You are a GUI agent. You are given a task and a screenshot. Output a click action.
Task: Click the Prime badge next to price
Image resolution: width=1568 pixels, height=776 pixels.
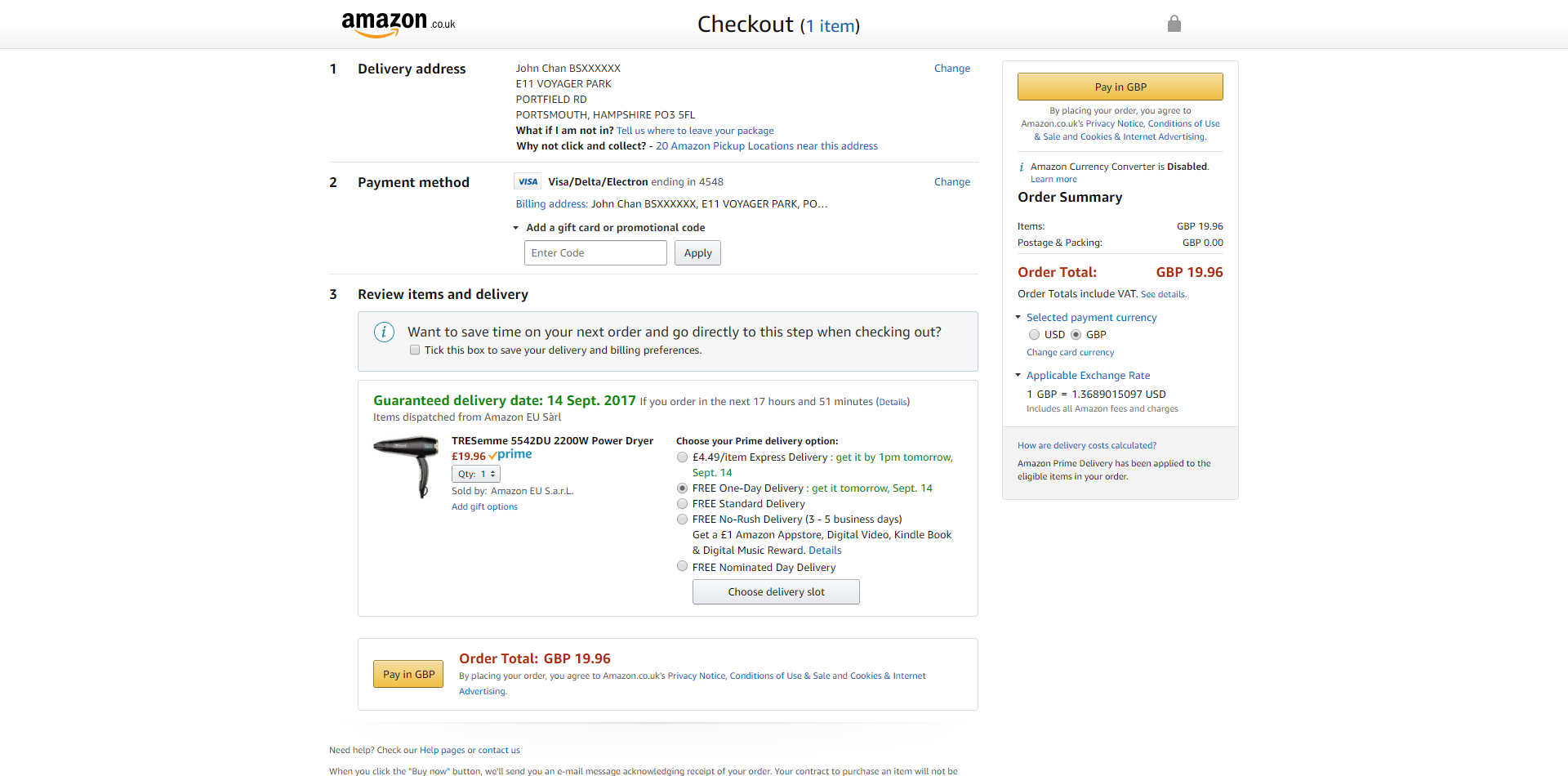pyautogui.click(x=510, y=455)
